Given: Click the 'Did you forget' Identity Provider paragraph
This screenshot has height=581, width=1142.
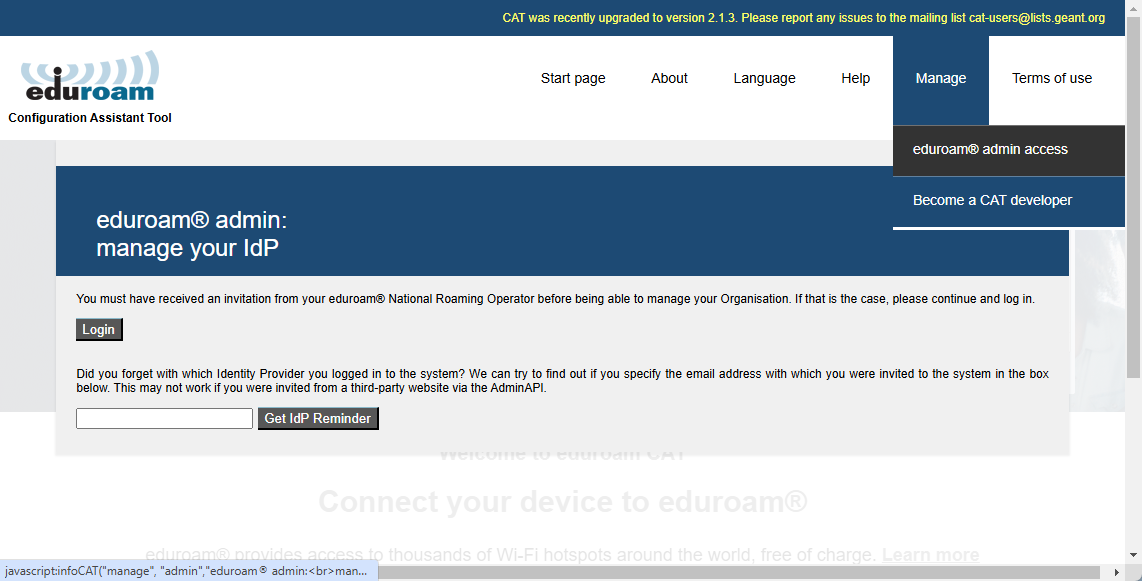Looking at the screenshot, I should pyautogui.click(x=562, y=381).
